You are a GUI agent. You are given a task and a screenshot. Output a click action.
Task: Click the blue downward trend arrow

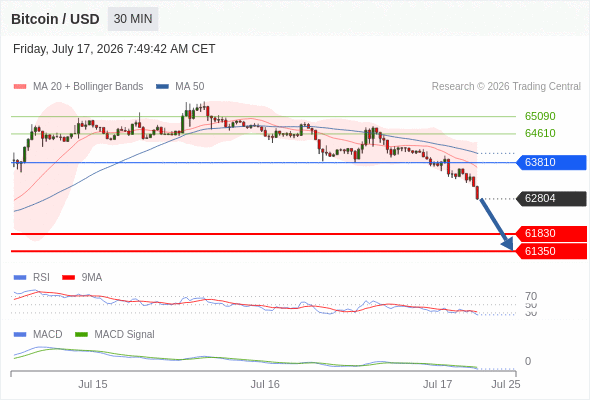[x=496, y=225]
